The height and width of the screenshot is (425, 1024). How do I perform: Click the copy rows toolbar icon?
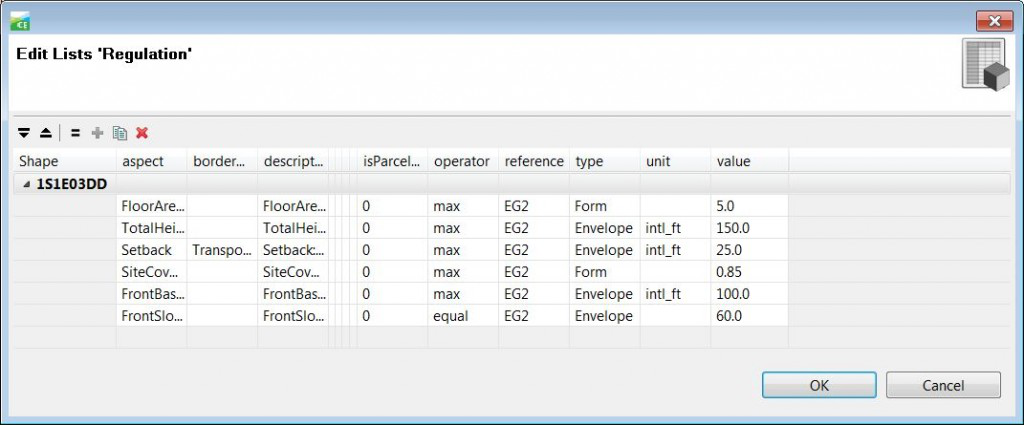point(120,133)
